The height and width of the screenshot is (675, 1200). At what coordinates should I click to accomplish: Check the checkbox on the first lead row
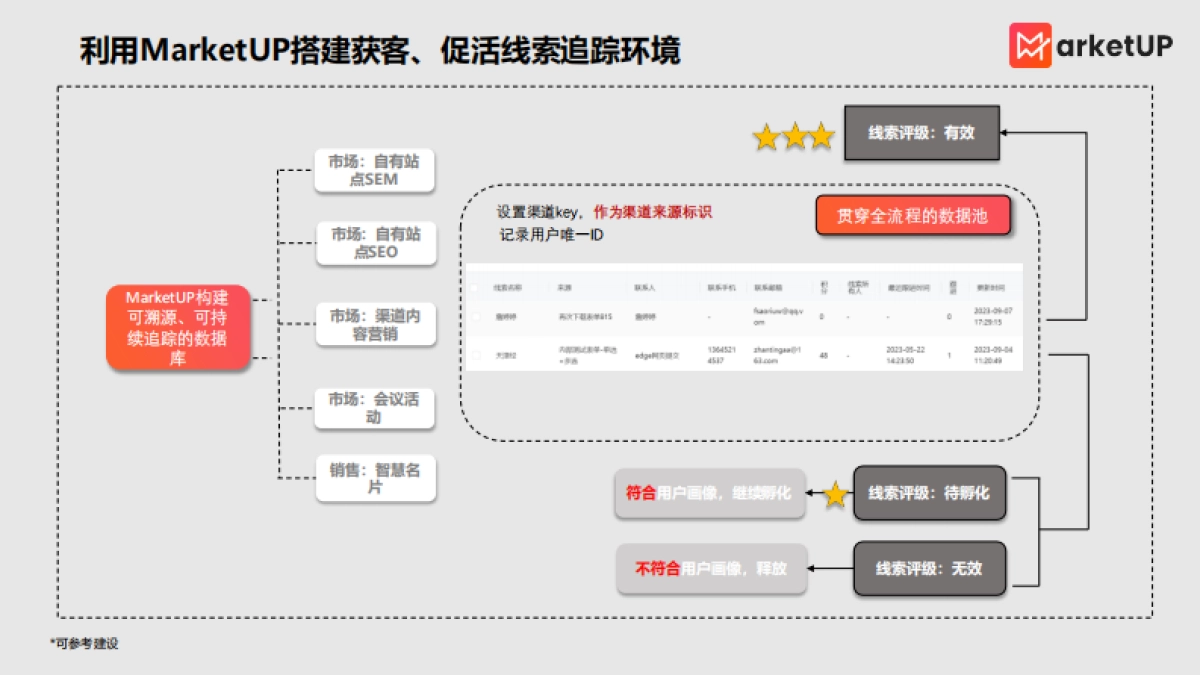[x=477, y=317]
